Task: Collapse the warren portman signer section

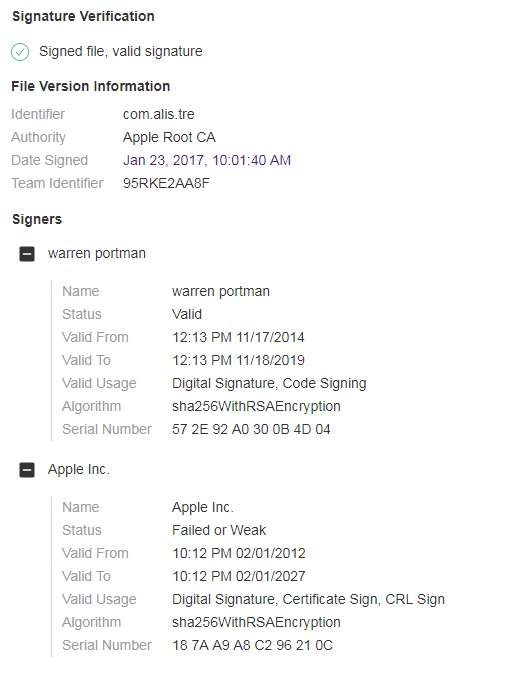Action: click(27, 254)
